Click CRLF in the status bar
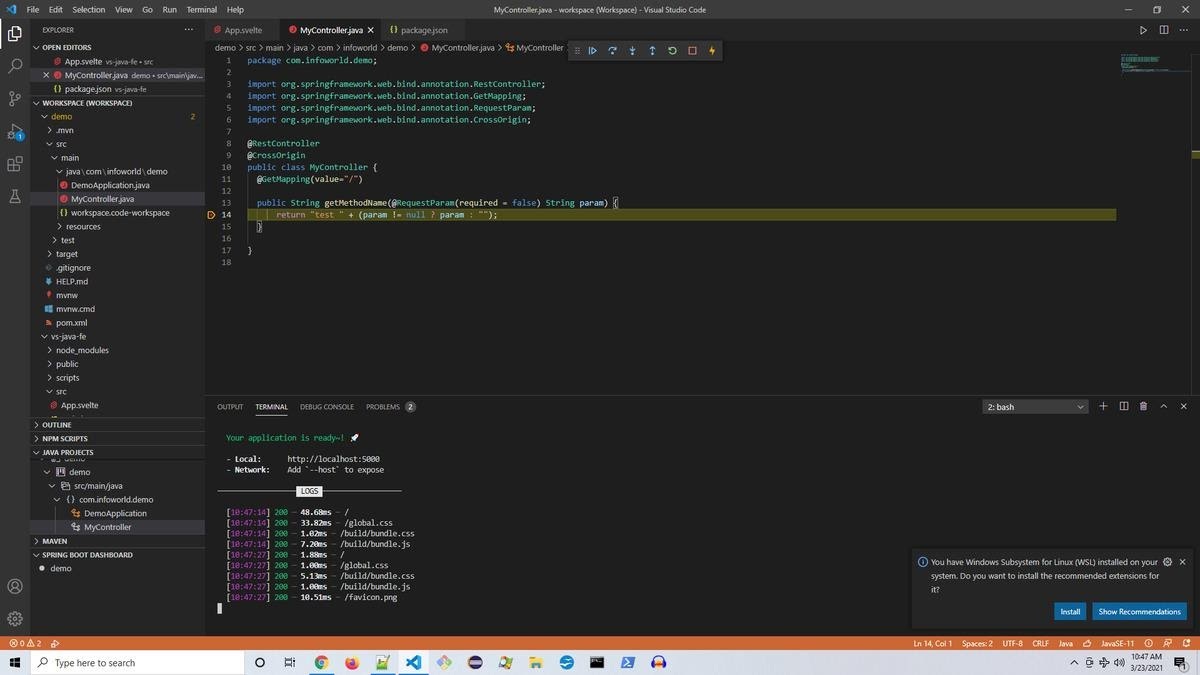 point(1042,644)
